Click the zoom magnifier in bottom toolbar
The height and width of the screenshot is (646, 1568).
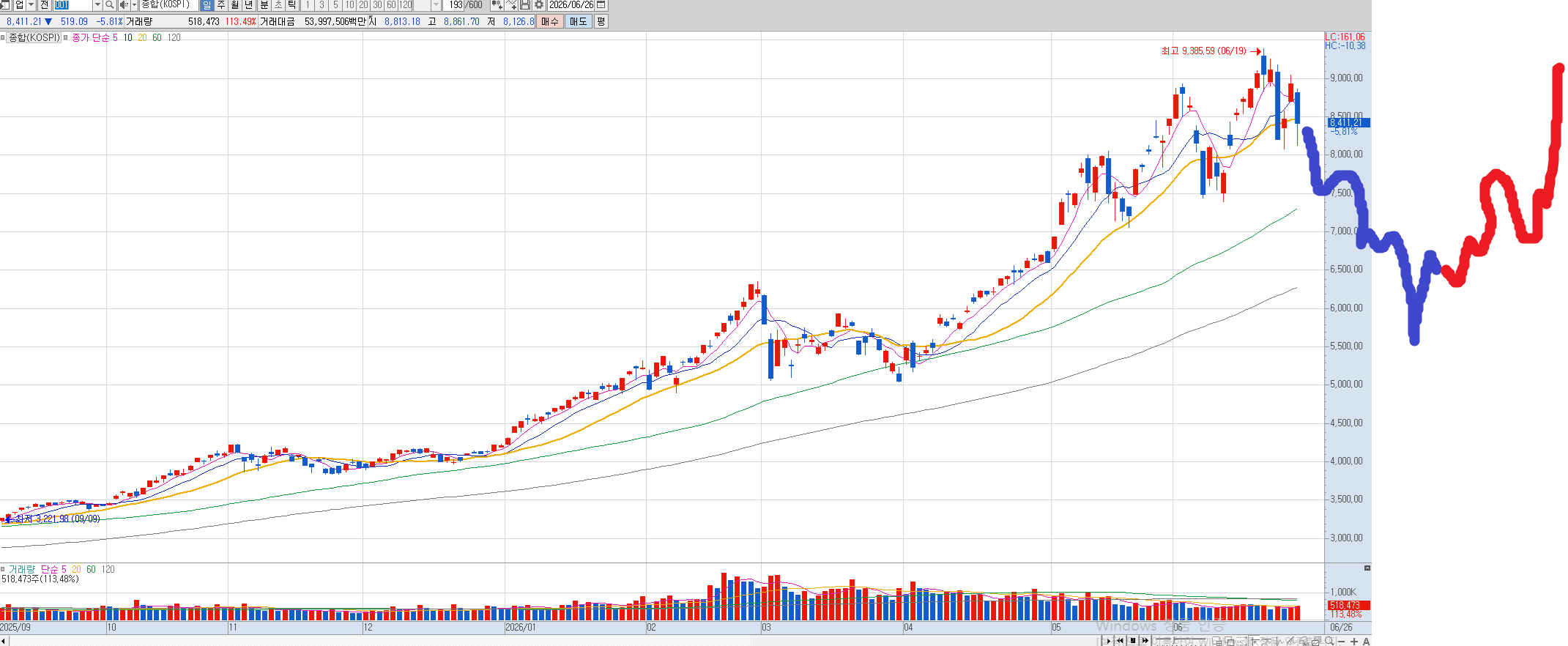(1330, 640)
